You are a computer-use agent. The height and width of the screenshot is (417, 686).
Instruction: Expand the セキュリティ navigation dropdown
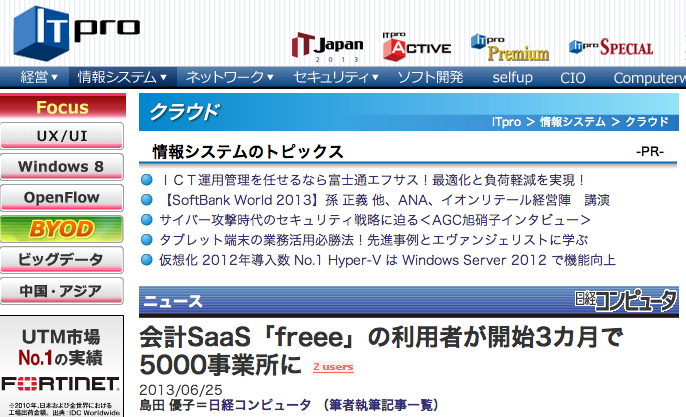pos(336,77)
